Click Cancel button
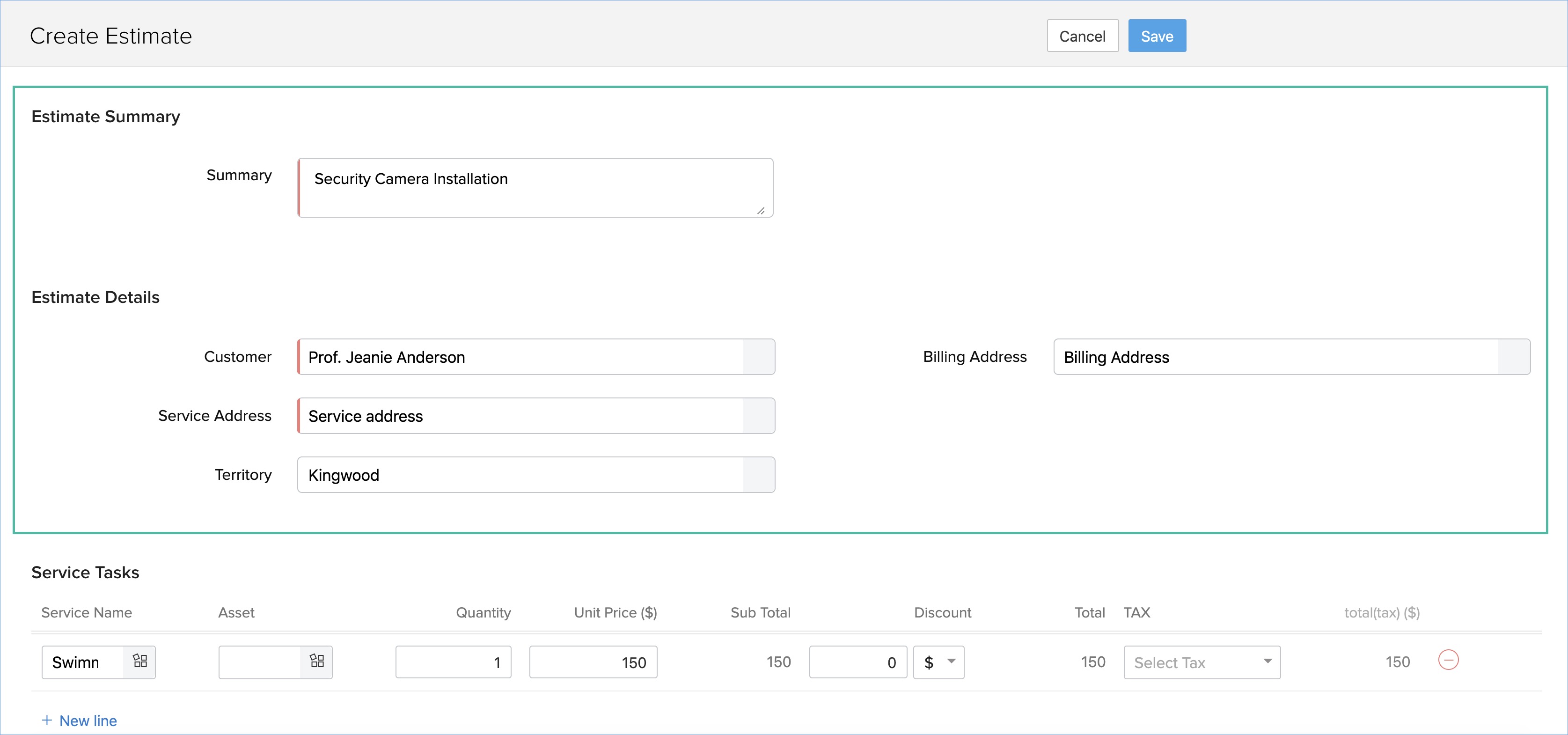 1082,36
